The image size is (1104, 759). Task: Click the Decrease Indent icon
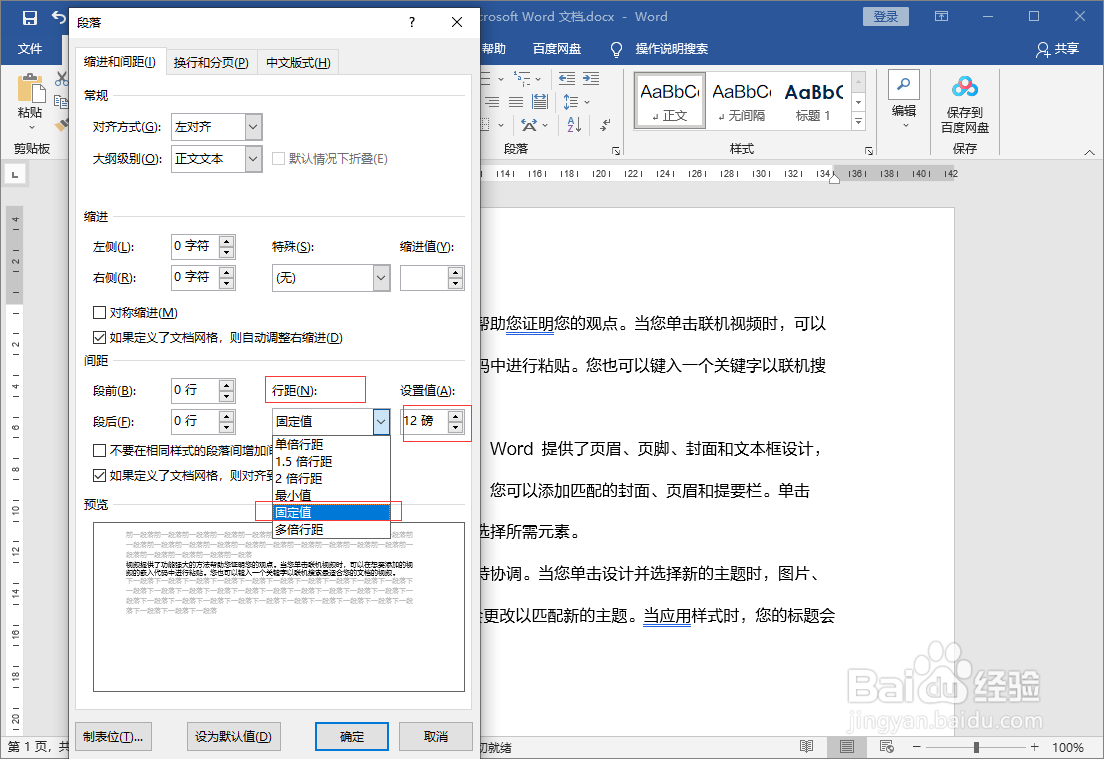(567, 78)
